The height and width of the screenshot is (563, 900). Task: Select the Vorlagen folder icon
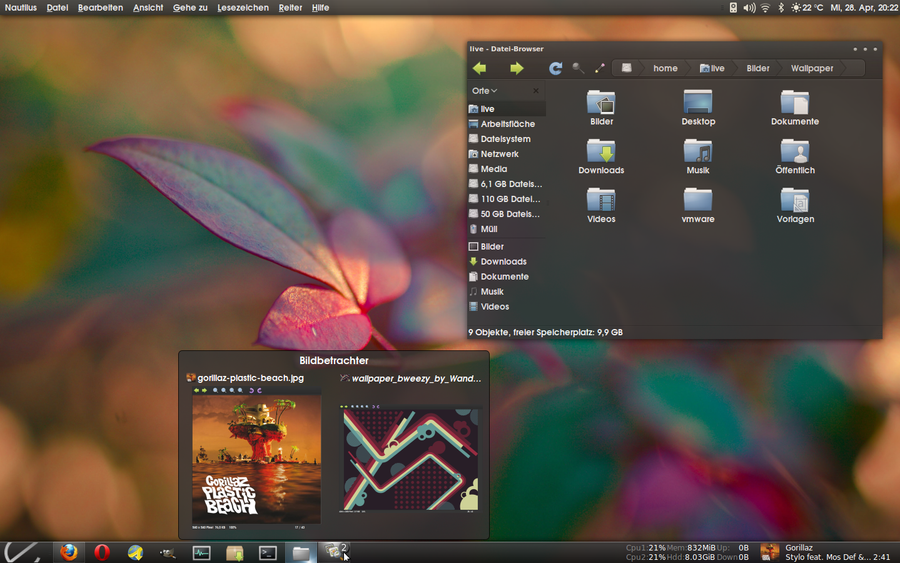point(795,200)
